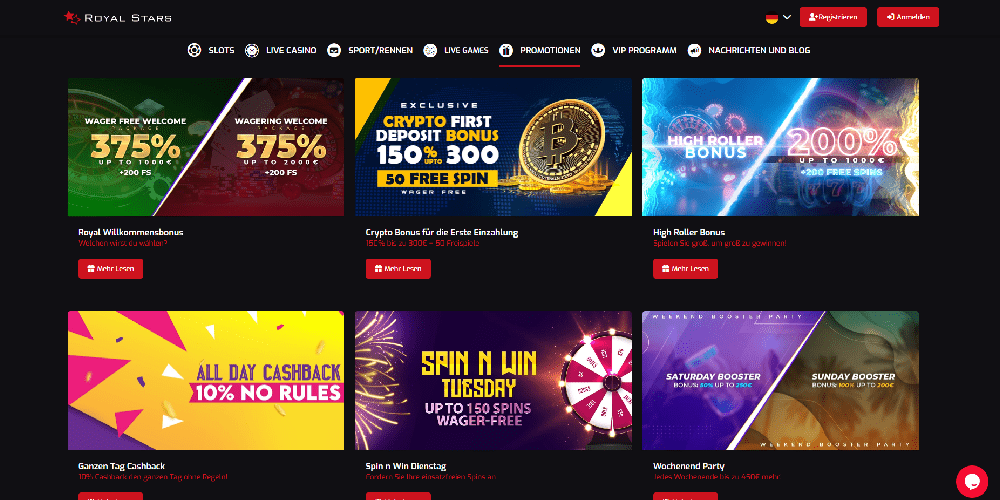Open the Nachrichten und Blog icon
The height and width of the screenshot is (500, 1000).
(x=695, y=50)
